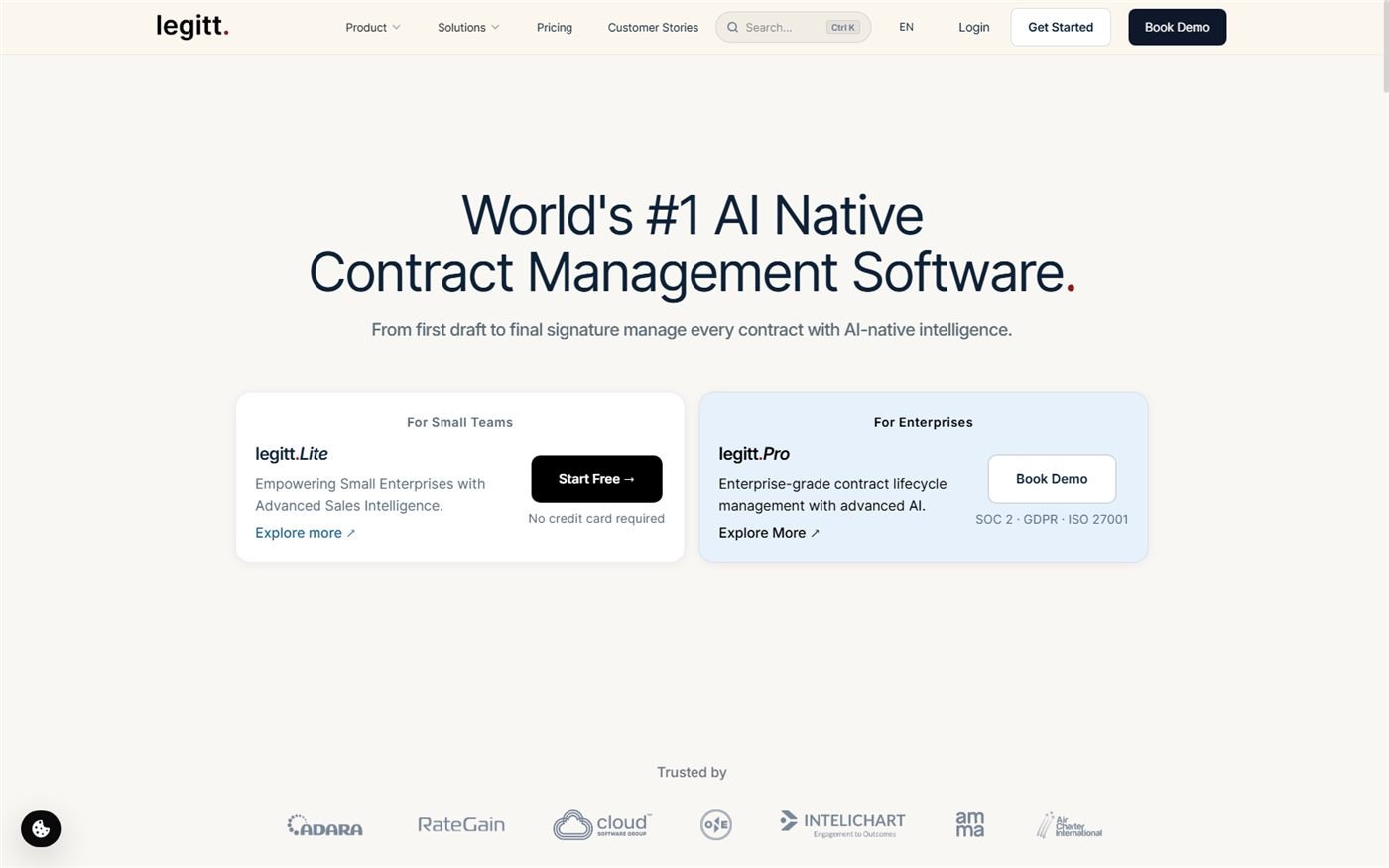Viewport: 1389px width, 868px height.
Task: Click the Air Charter International logo
Action: click(1070, 825)
